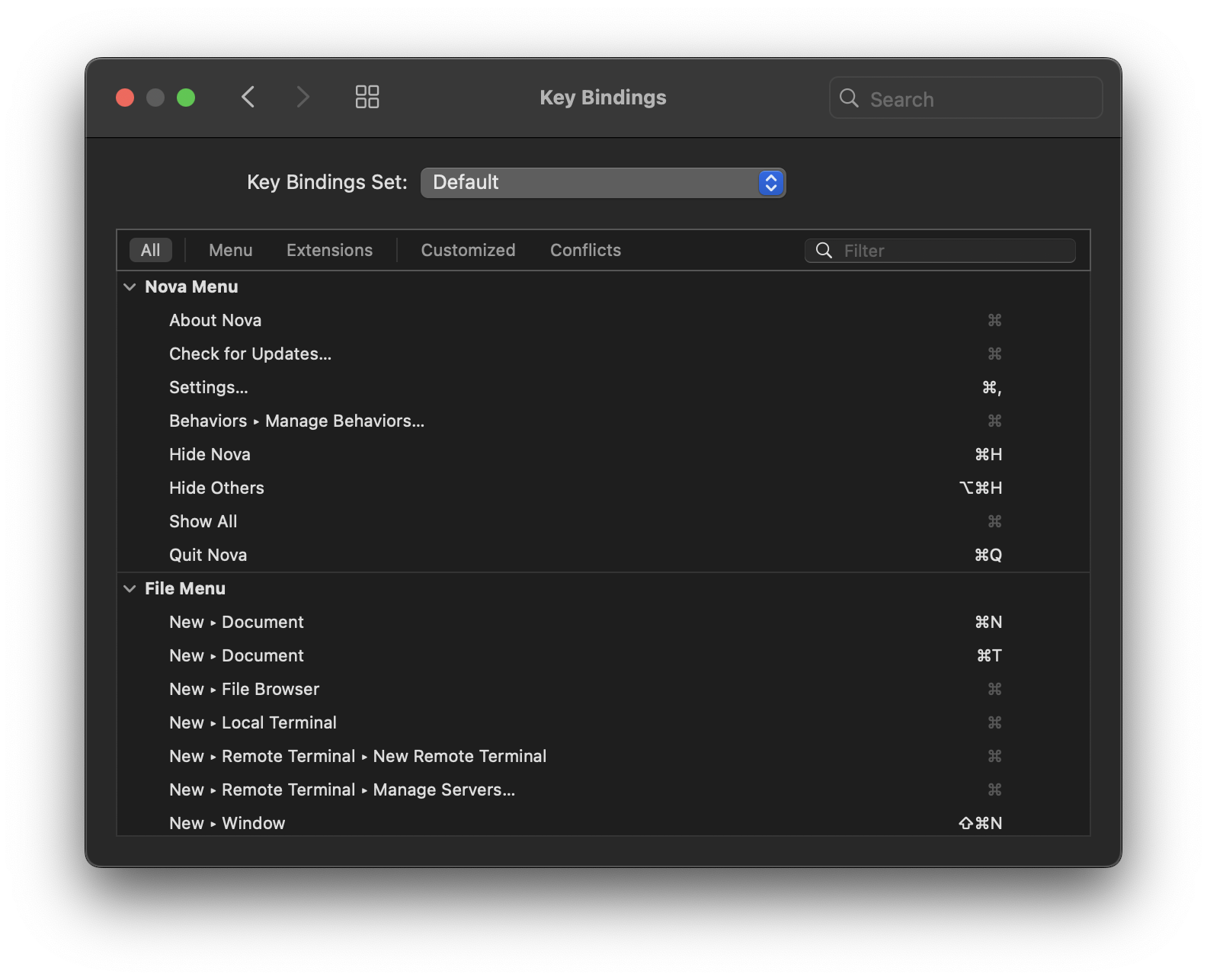Screen dimensions: 1207x980
Task: Edit the ⌘N shortcut for New Document
Action: point(988,623)
